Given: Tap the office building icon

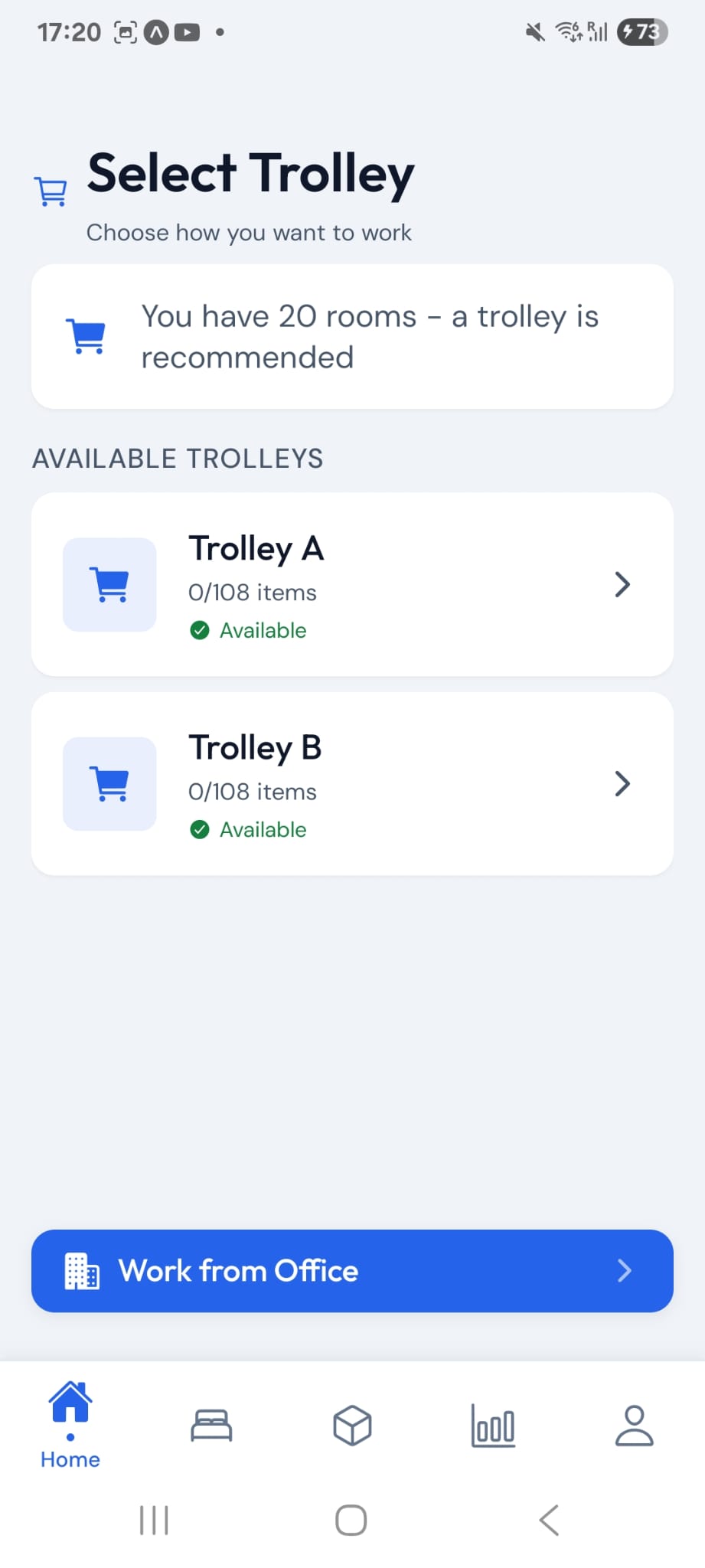Looking at the screenshot, I should [82, 1271].
